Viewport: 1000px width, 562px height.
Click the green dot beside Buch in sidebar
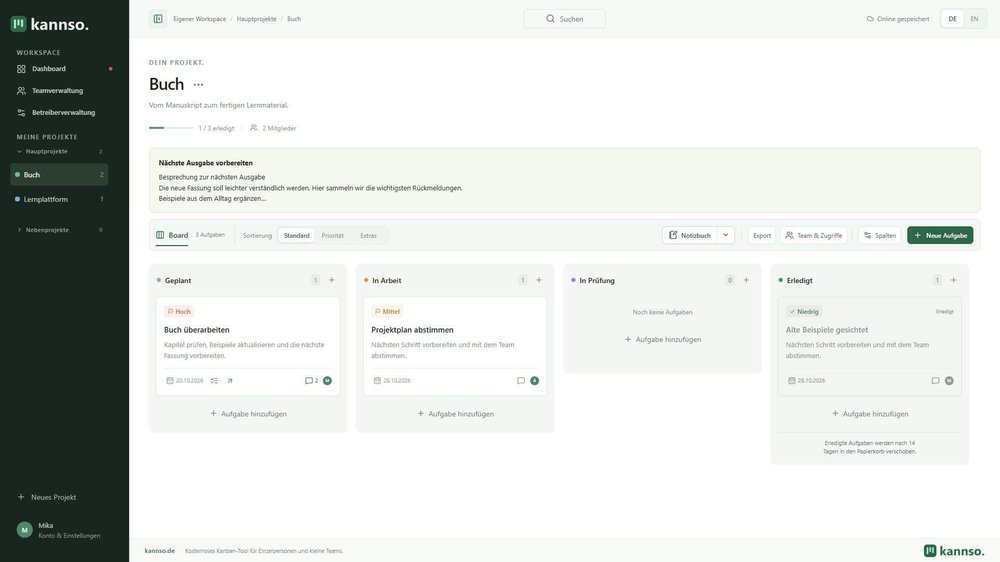[x=17, y=175]
